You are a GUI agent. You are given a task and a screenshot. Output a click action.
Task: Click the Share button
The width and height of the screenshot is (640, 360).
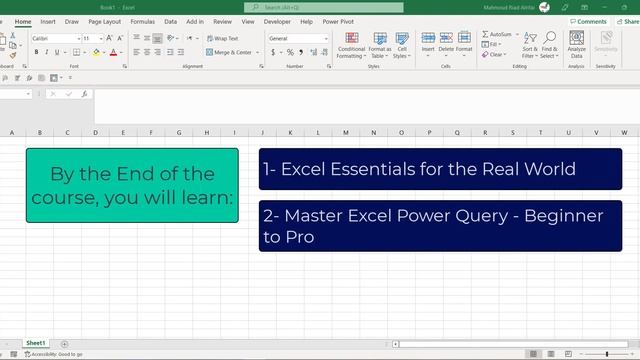pos(627,22)
